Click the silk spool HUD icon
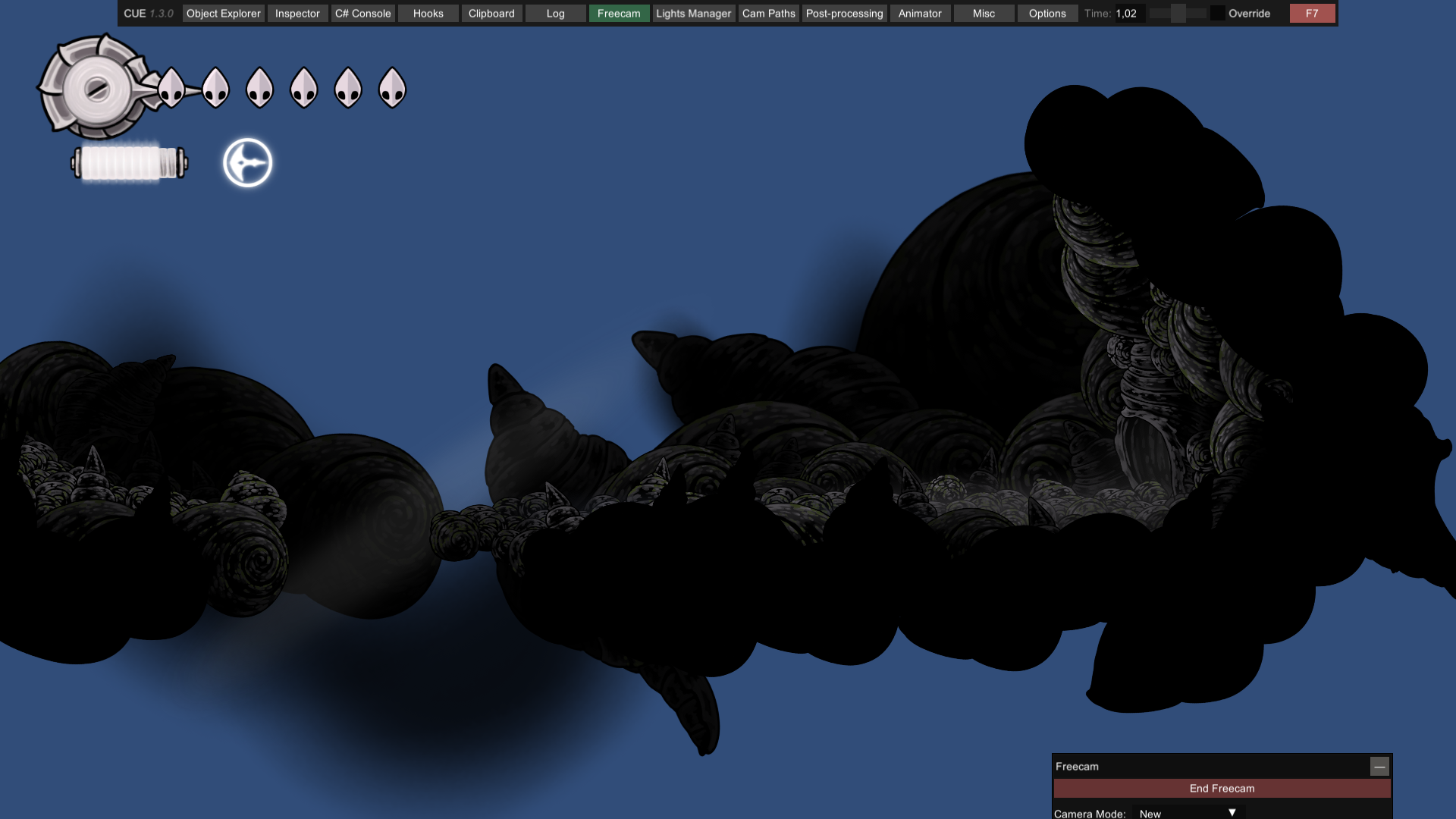Viewport: 1456px width, 819px height. tap(95, 88)
